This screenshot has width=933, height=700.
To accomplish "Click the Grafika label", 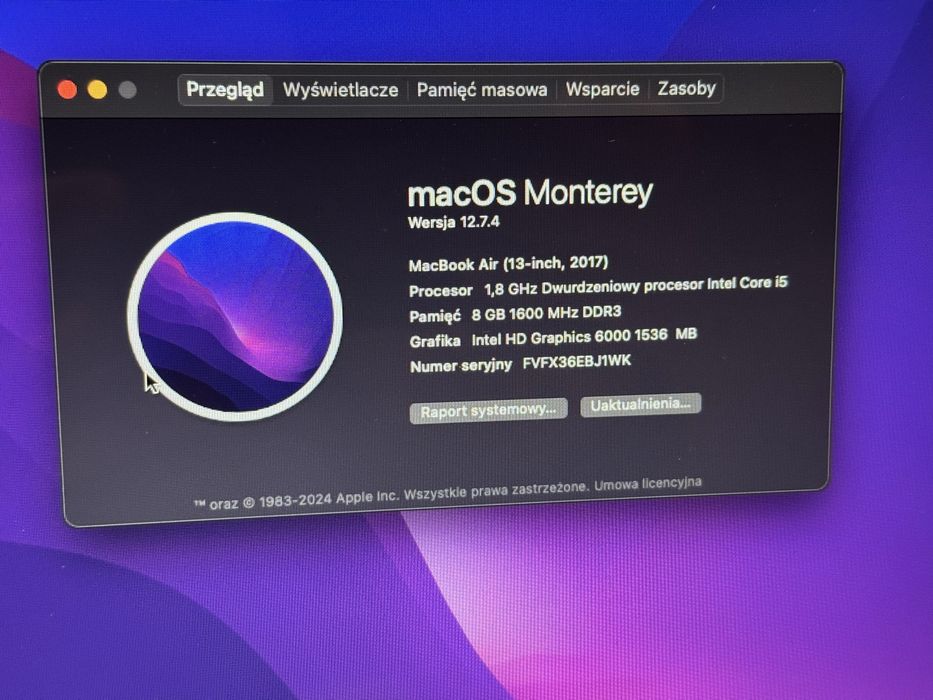I will pyautogui.click(x=435, y=341).
